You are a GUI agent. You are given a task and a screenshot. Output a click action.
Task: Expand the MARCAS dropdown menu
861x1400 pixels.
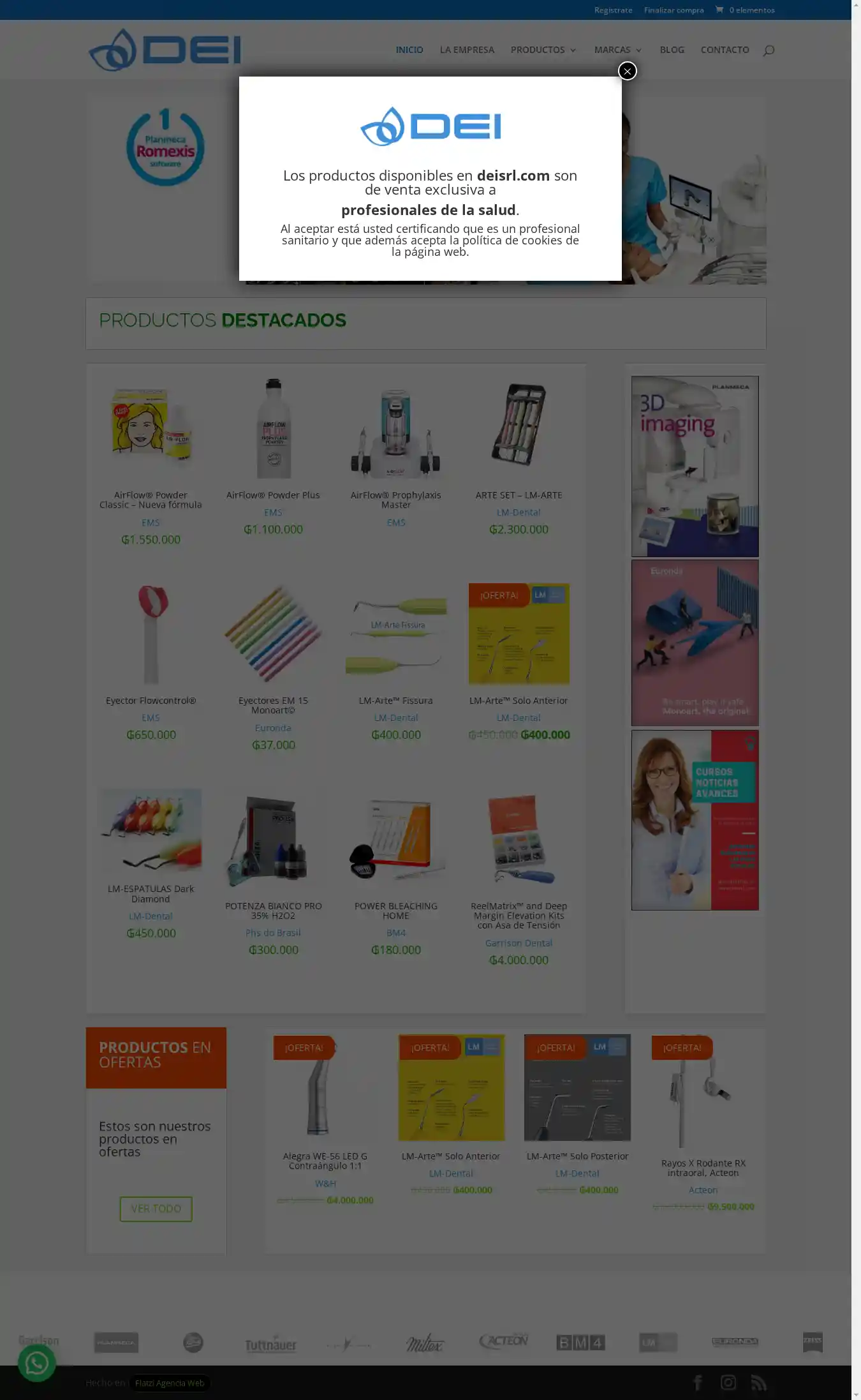click(x=618, y=50)
